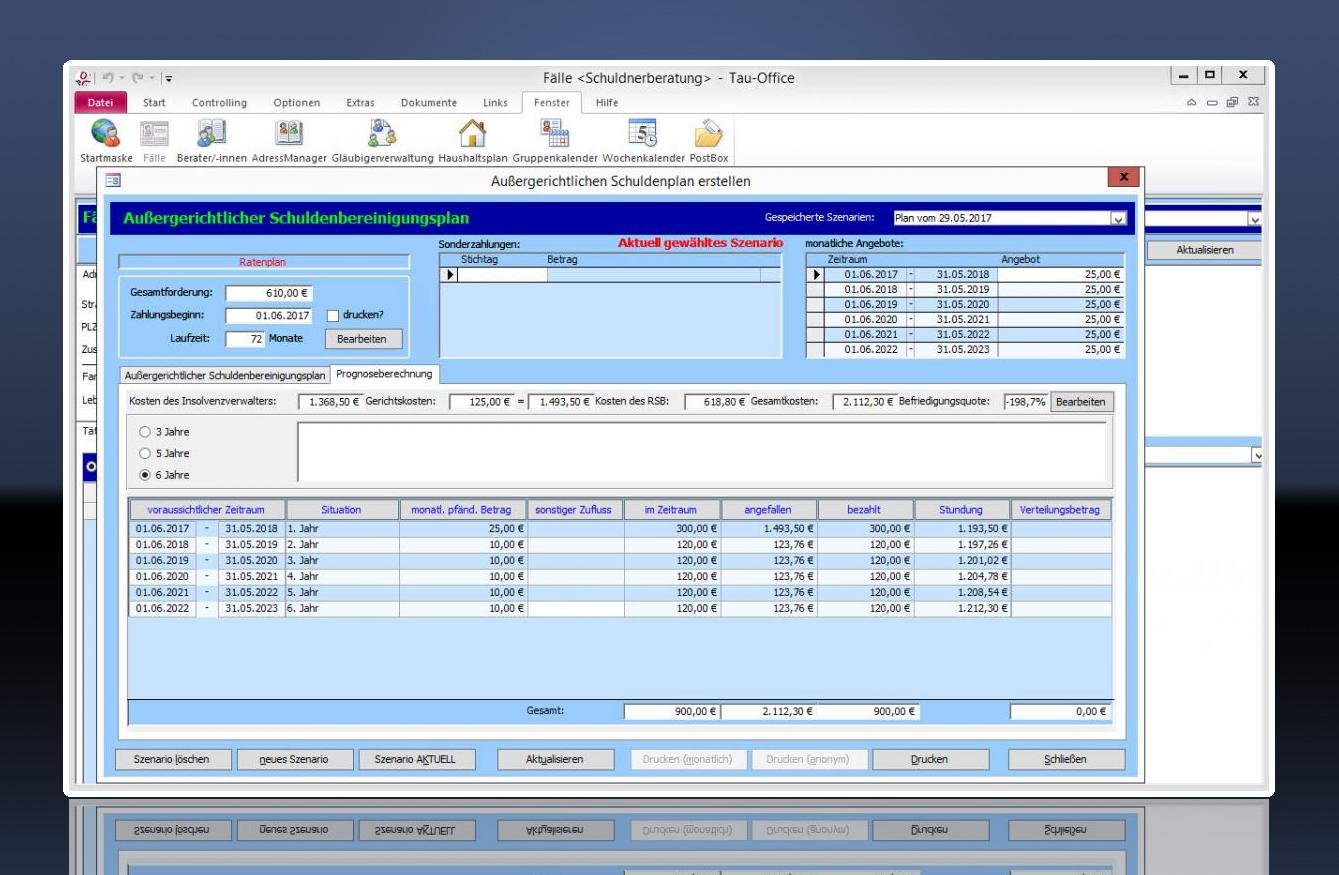This screenshot has width=1339, height=875.
Task: Click the 'Szenario löschen' button
Action: coord(172,759)
